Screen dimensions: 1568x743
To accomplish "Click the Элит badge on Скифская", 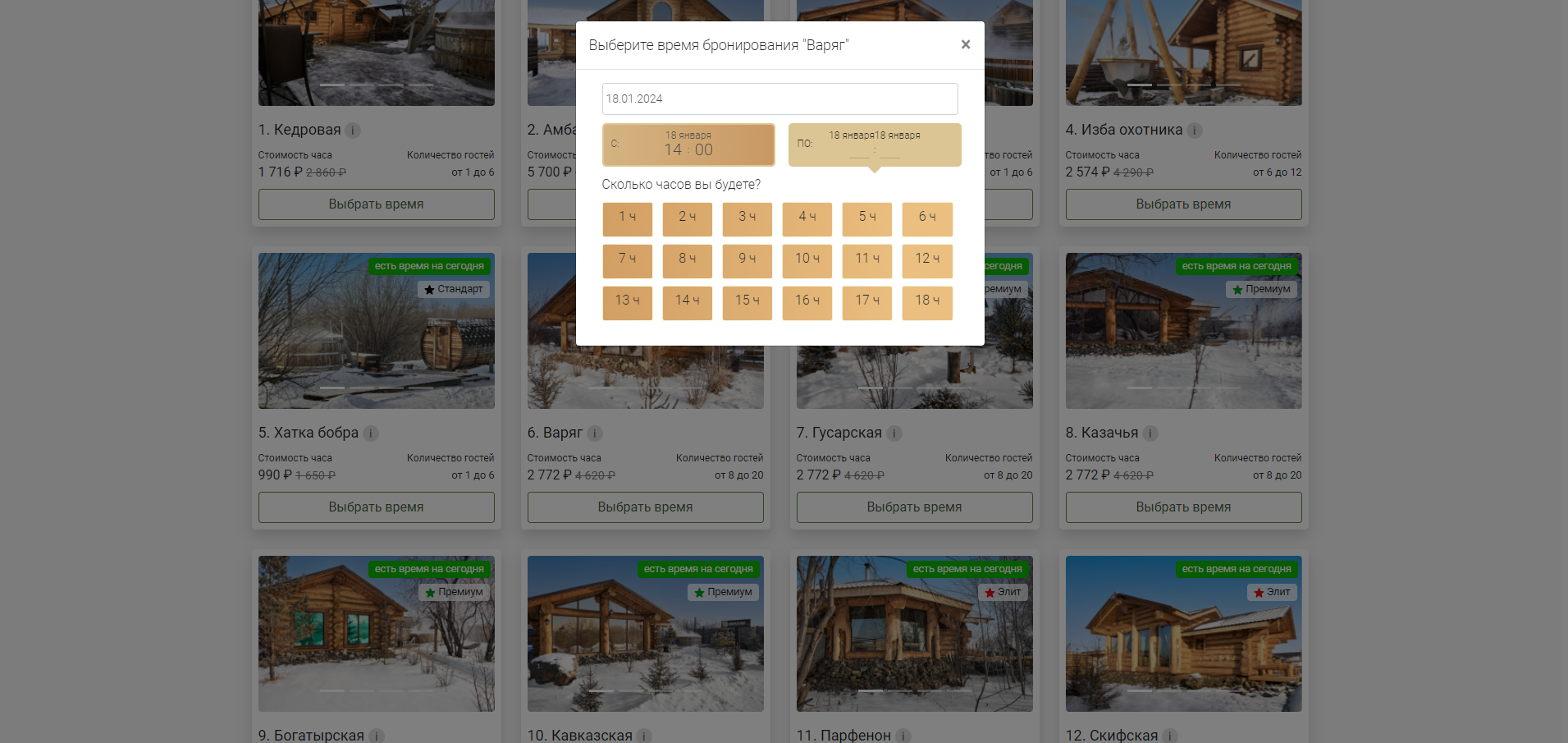I will coord(1272,592).
